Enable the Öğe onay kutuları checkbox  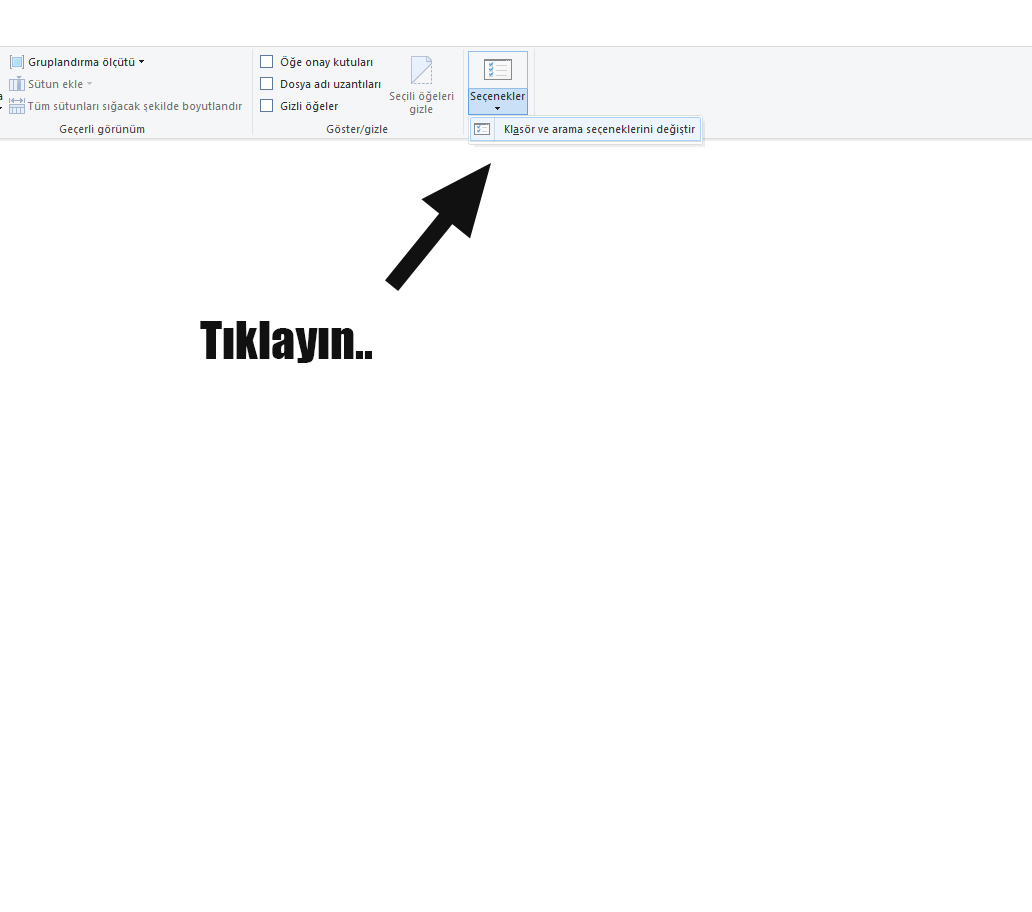[x=267, y=62]
